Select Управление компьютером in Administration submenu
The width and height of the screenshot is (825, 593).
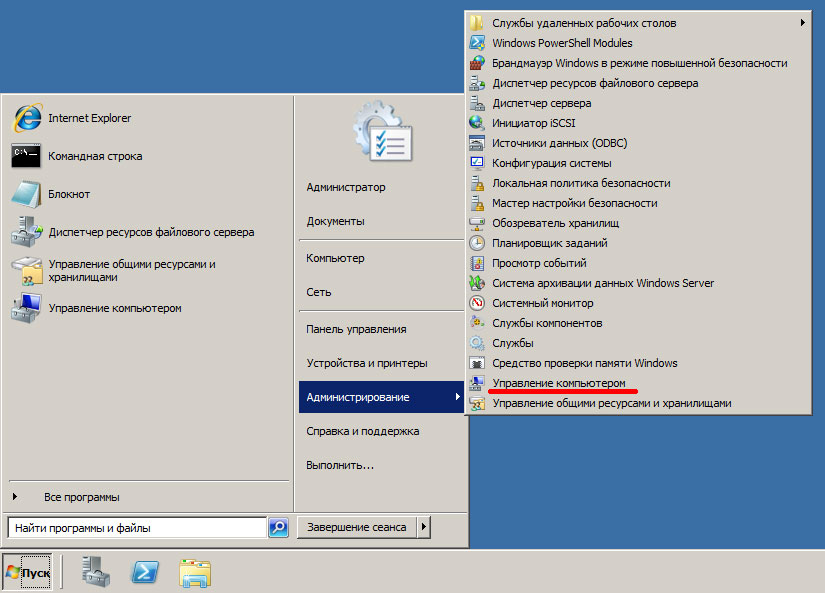(x=559, y=383)
